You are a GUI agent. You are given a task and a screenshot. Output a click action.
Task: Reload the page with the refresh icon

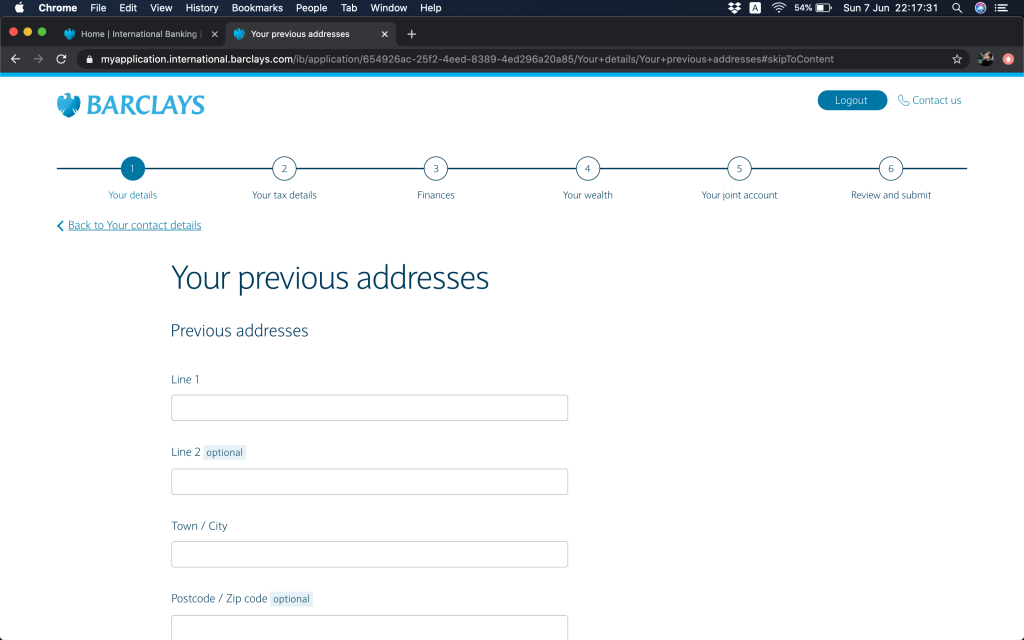click(61, 59)
